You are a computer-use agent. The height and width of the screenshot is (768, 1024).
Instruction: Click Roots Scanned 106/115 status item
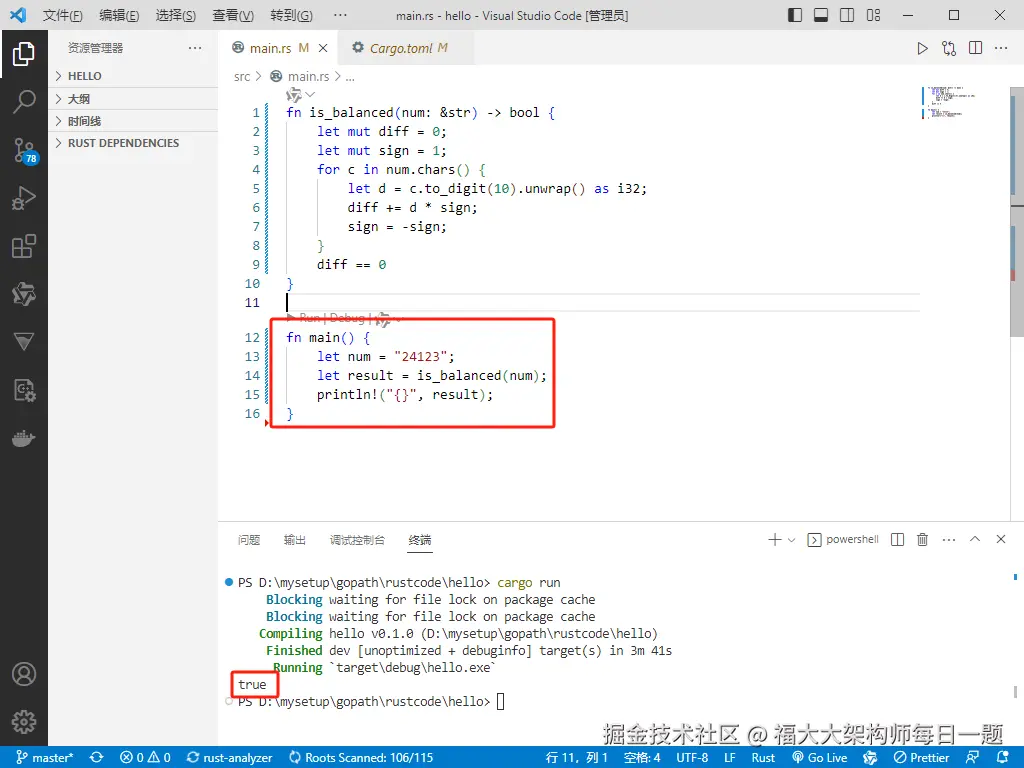click(361, 758)
